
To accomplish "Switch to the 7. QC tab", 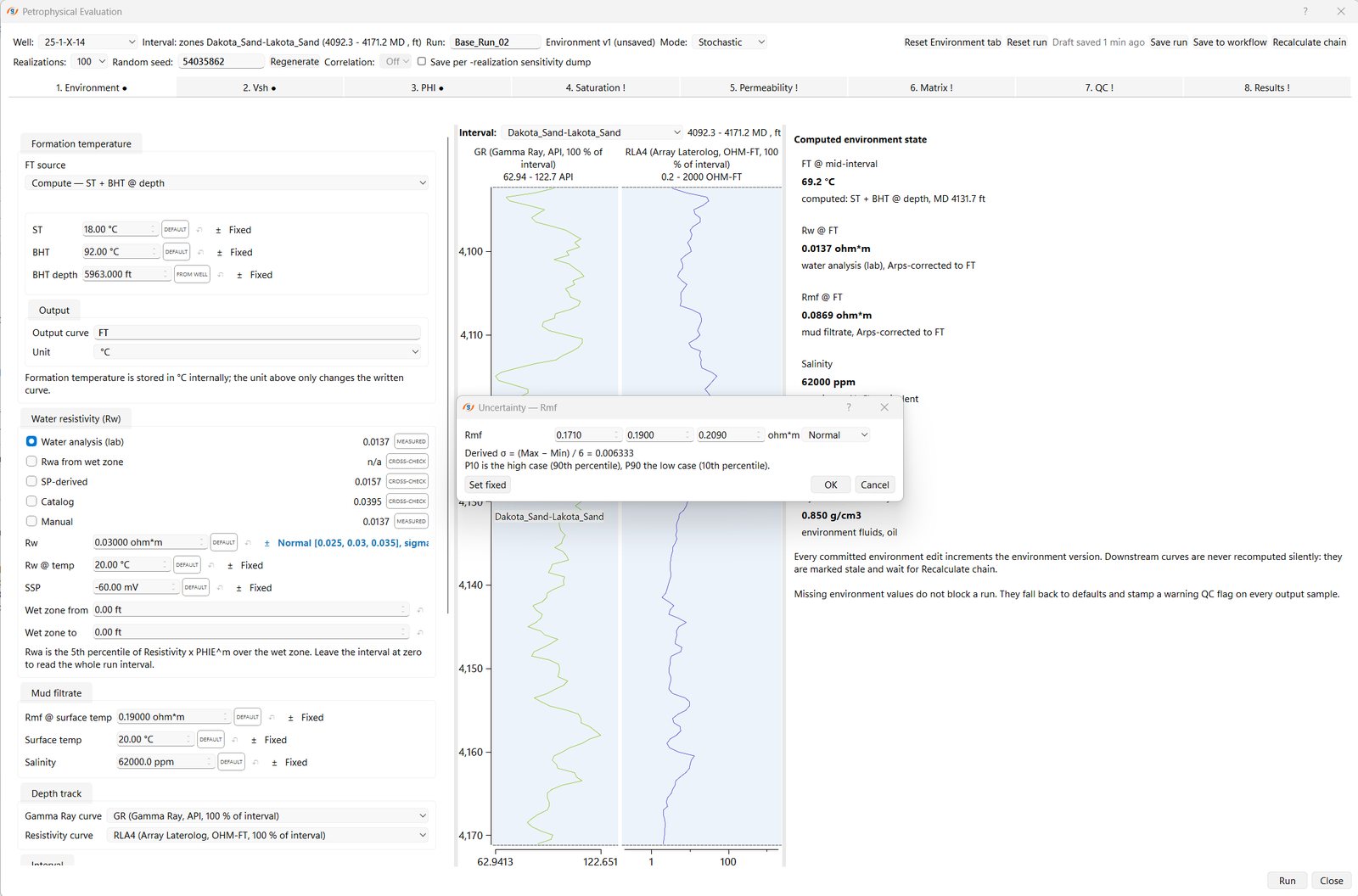I will [x=1099, y=87].
